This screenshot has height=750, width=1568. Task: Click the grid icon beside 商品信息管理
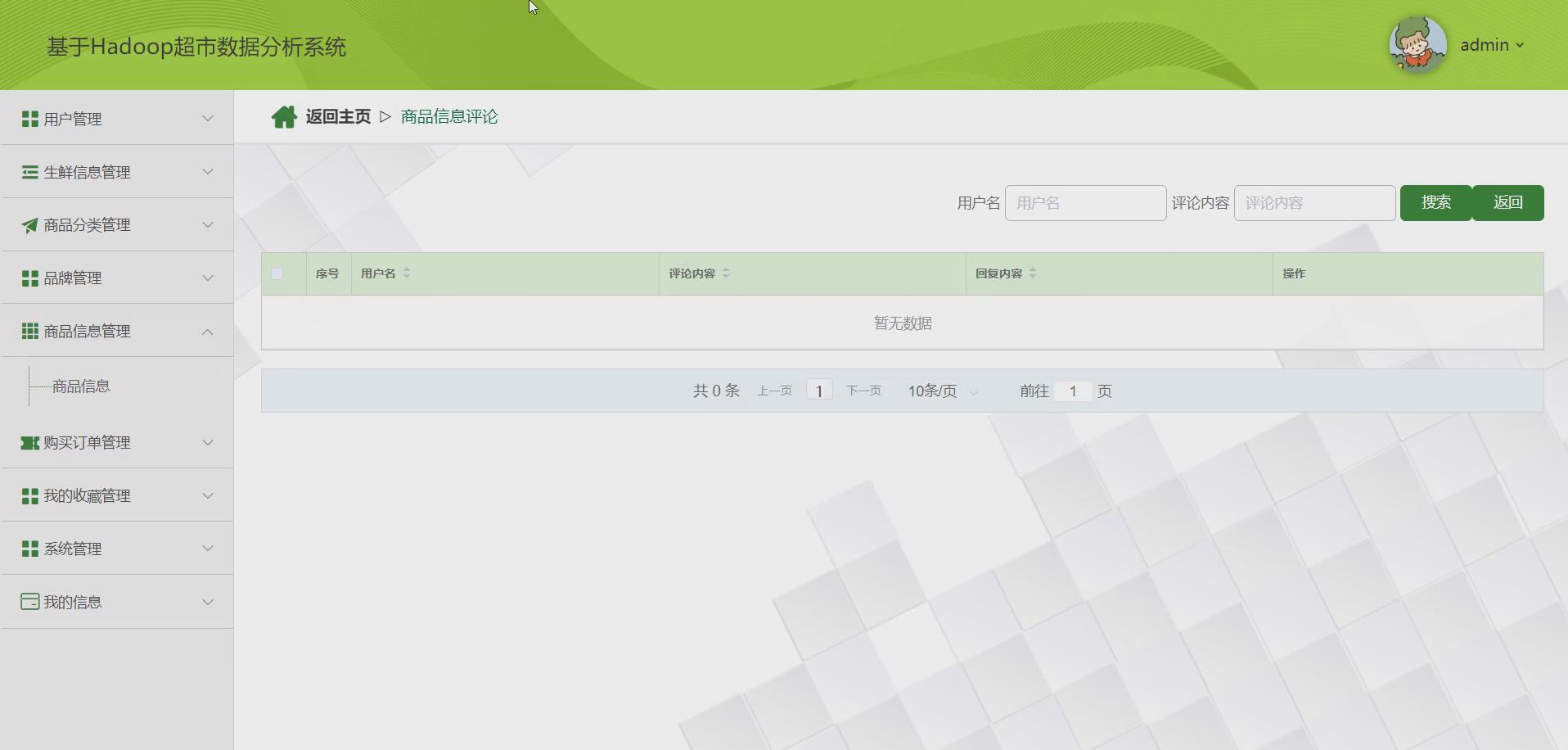click(x=29, y=331)
